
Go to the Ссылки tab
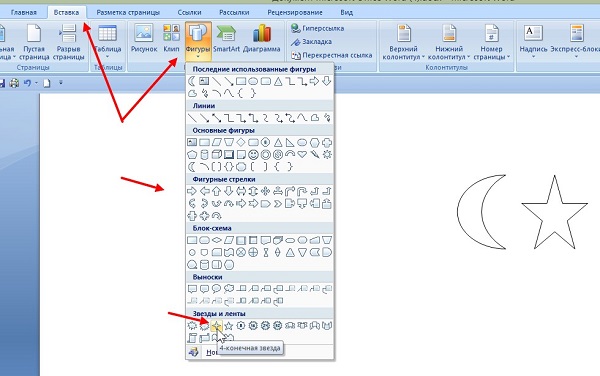click(189, 12)
